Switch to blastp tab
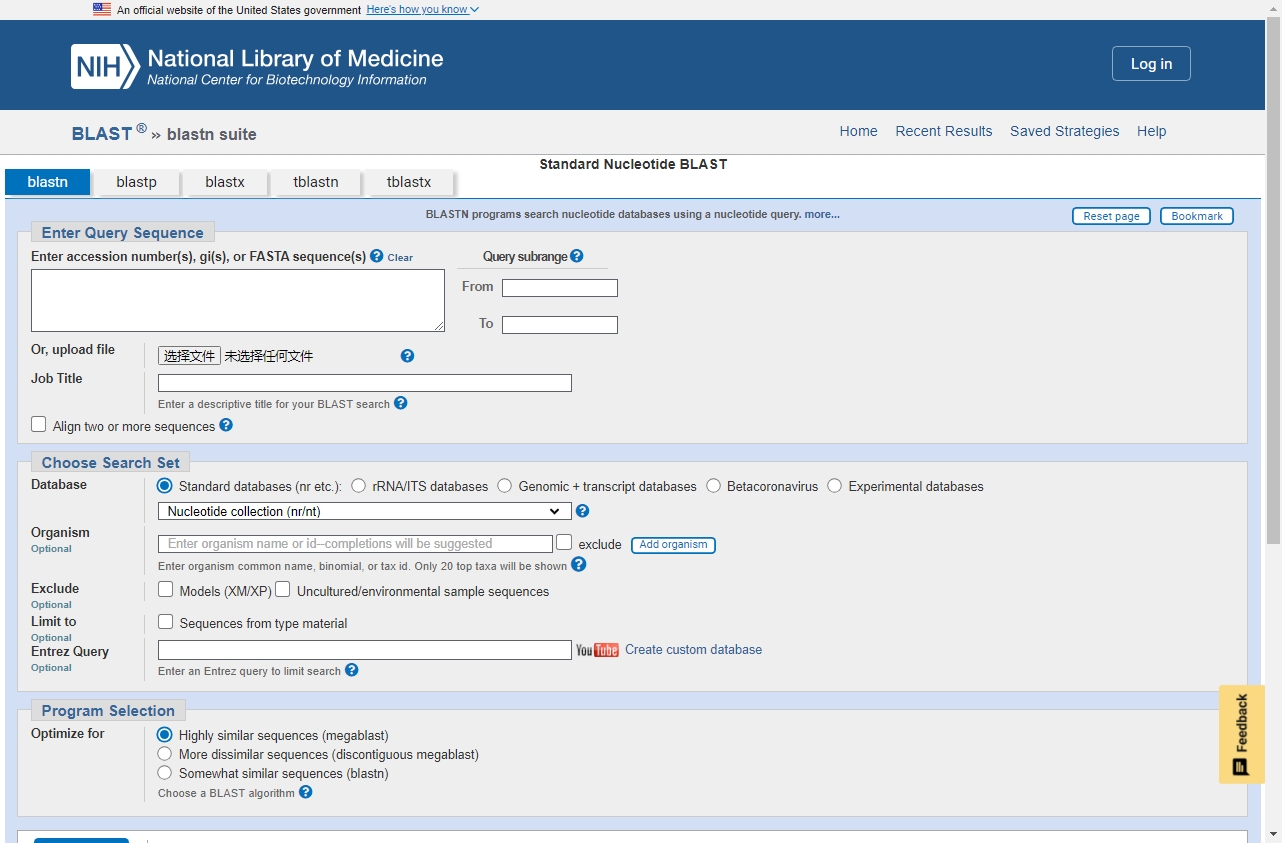1282x843 pixels. tap(136, 182)
